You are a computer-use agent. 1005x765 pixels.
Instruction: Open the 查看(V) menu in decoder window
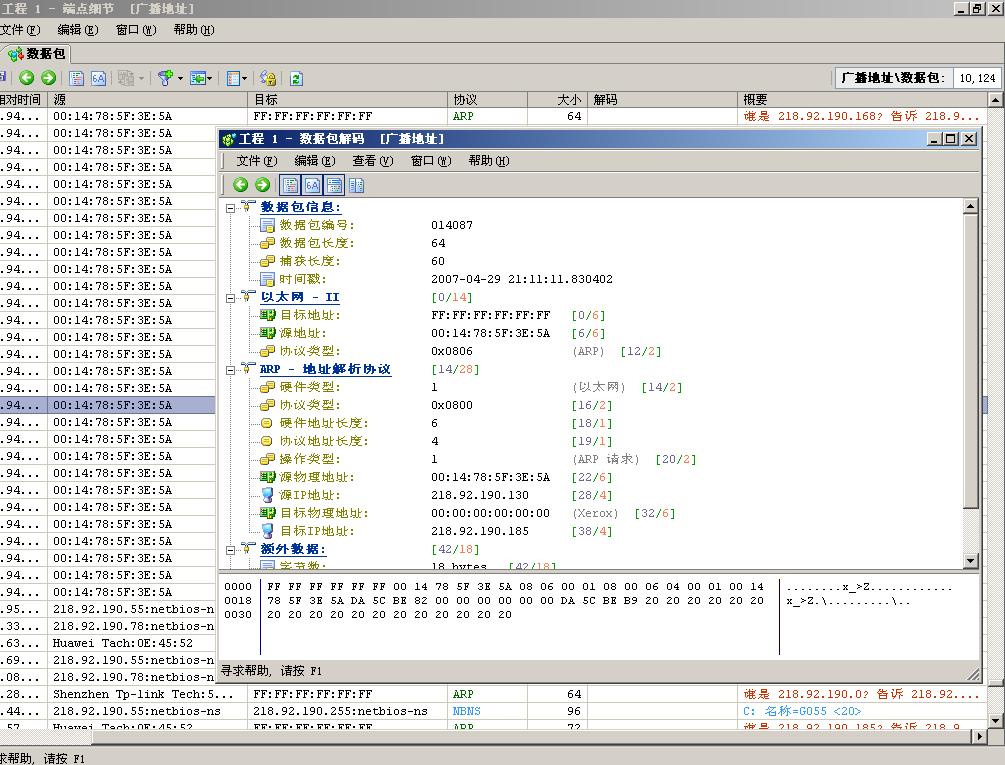(370, 160)
